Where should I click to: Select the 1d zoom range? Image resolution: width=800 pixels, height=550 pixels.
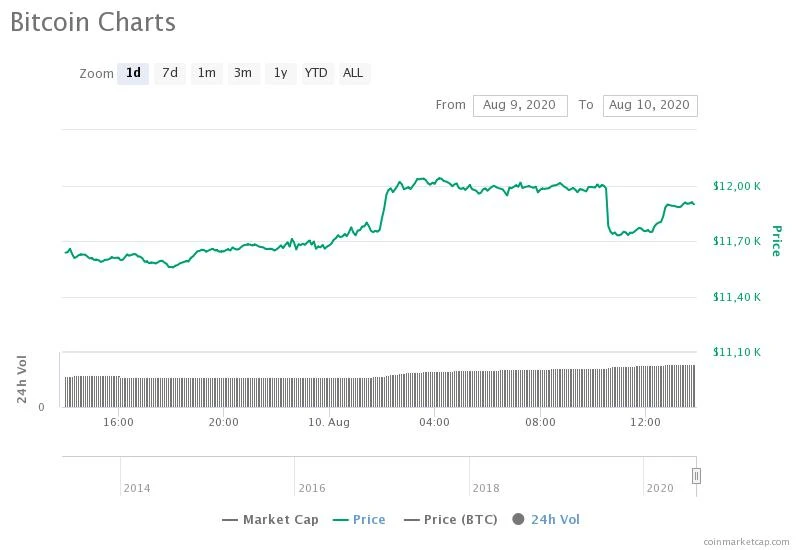point(133,73)
